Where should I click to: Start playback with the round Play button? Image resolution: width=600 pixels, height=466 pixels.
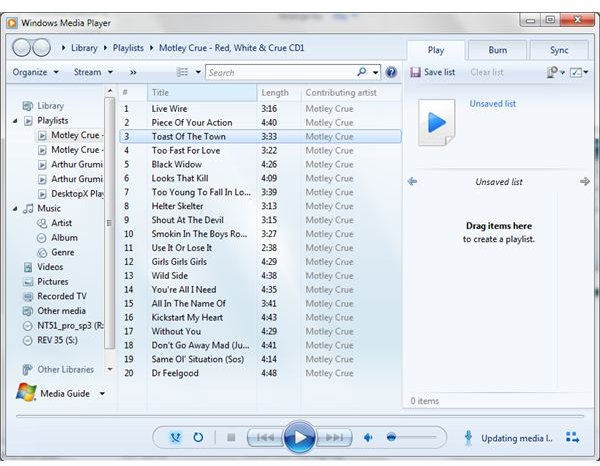tap(300, 437)
